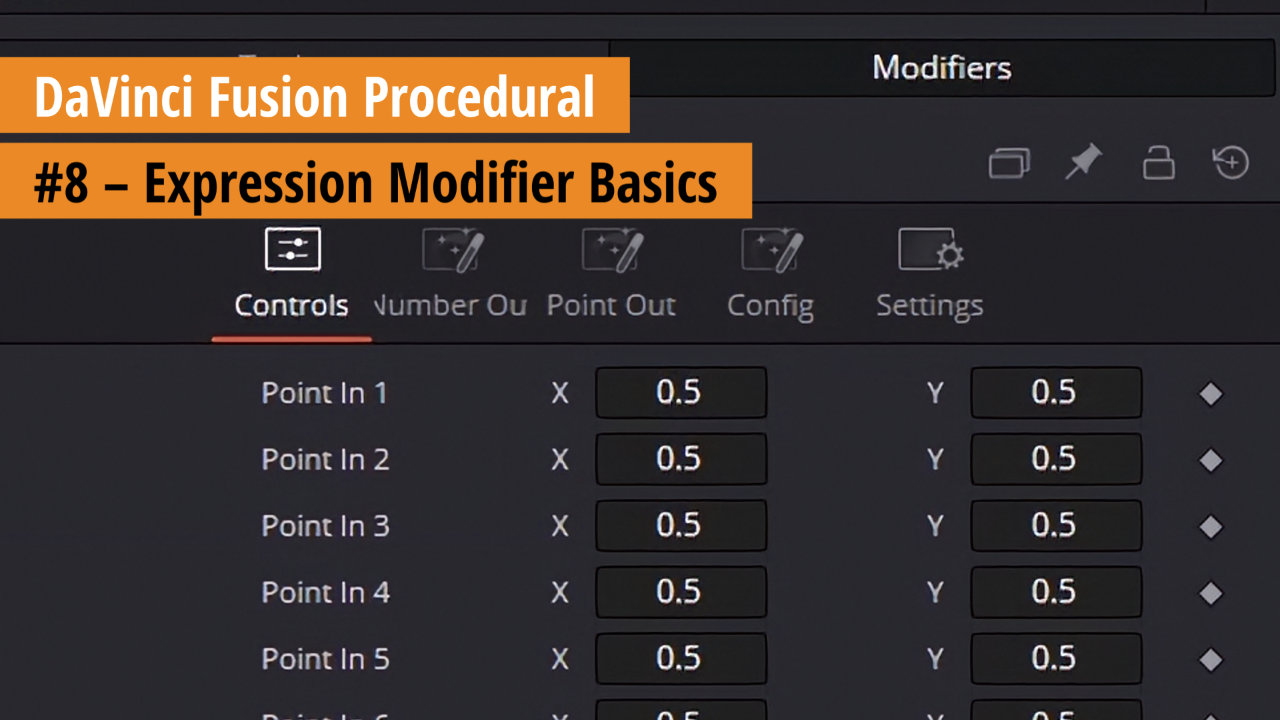Open the Point Out tab icon
Screen dimensions: 1280x720
click(612, 250)
